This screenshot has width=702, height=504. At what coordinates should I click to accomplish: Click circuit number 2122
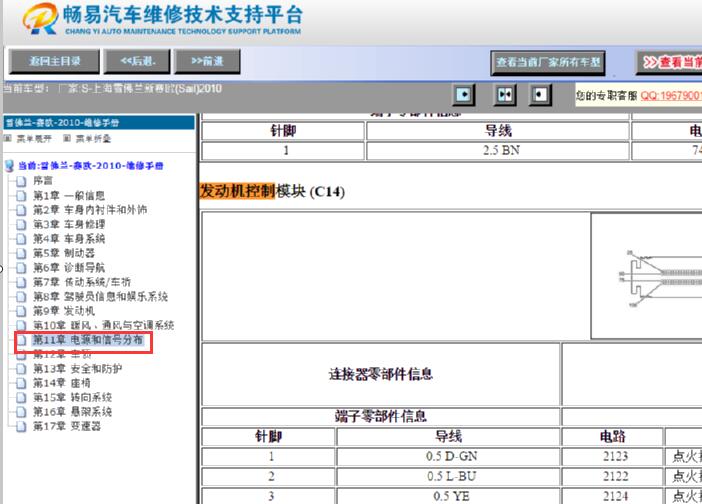click(612, 476)
